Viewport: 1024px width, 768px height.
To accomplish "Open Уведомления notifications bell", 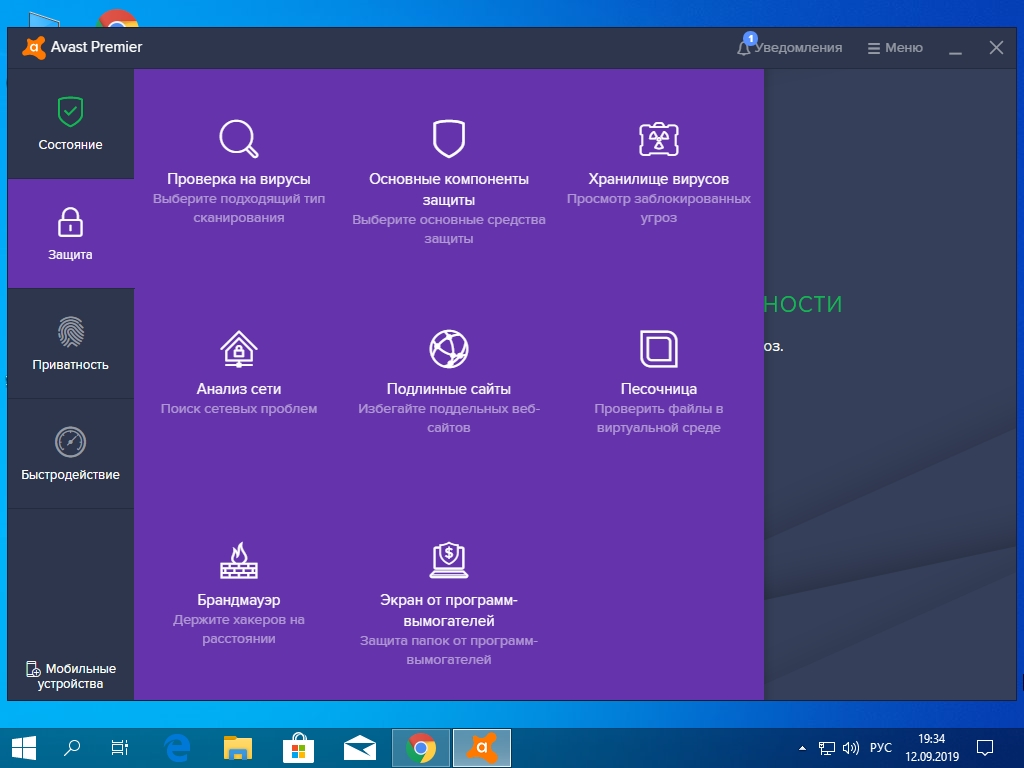I will coord(790,48).
